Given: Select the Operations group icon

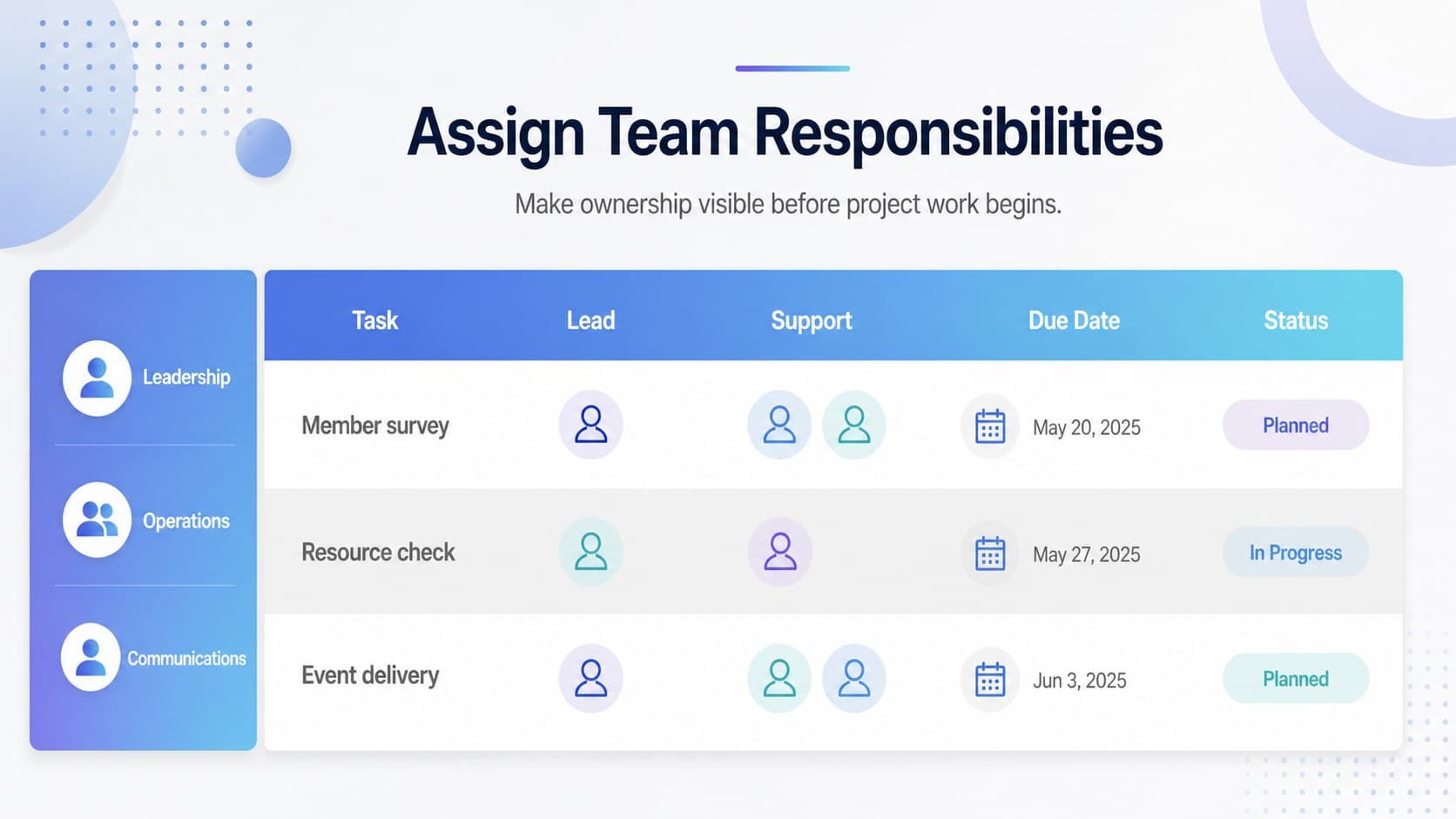Looking at the screenshot, I should pyautogui.click(x=97, y=520).
